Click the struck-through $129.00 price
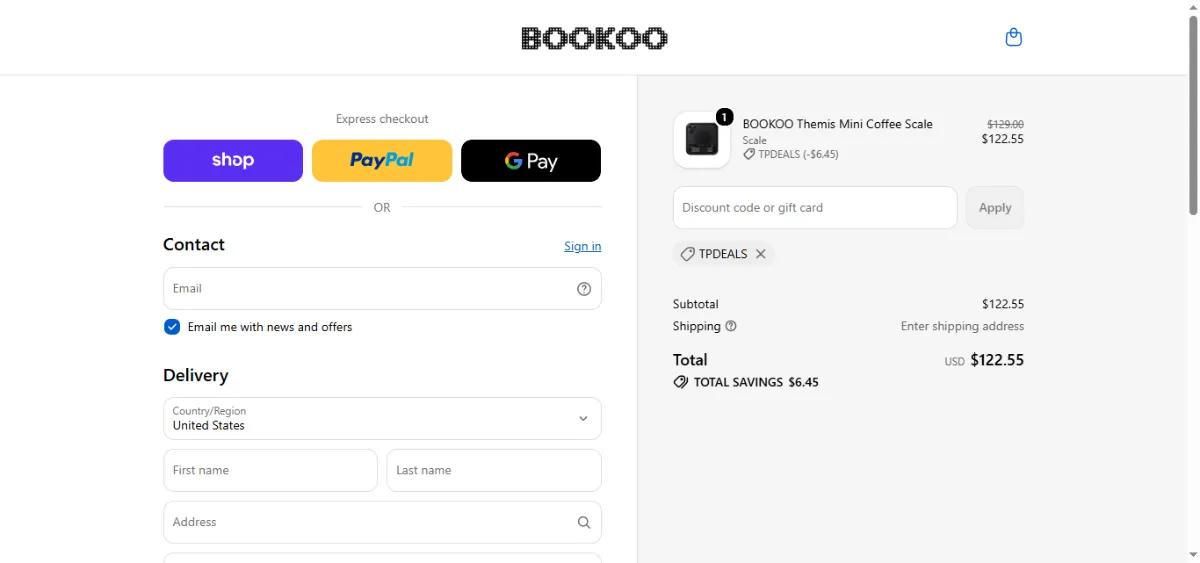The width and height of the screenshot is (1200, 563). pos(1005,124)
